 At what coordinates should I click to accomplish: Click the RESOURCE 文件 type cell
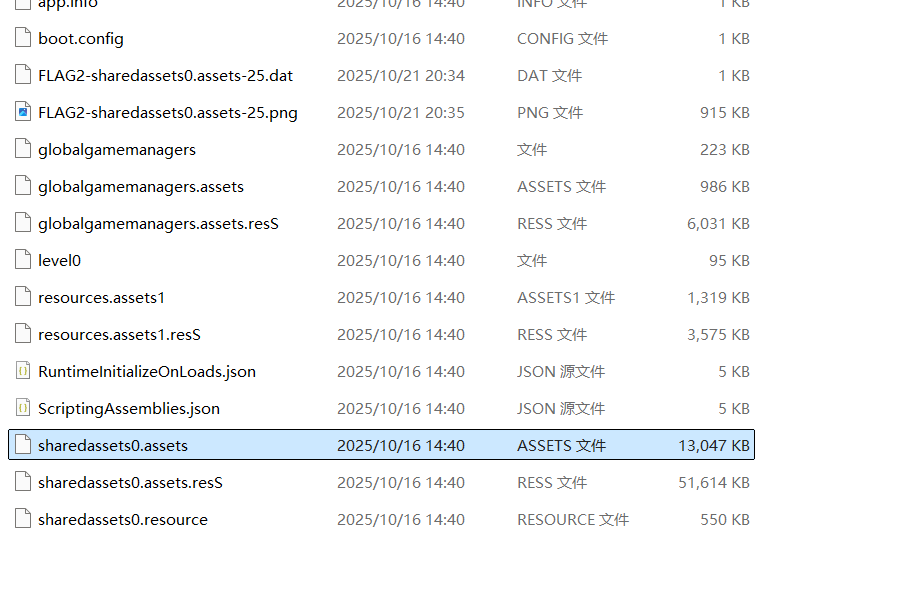[573, 519]
